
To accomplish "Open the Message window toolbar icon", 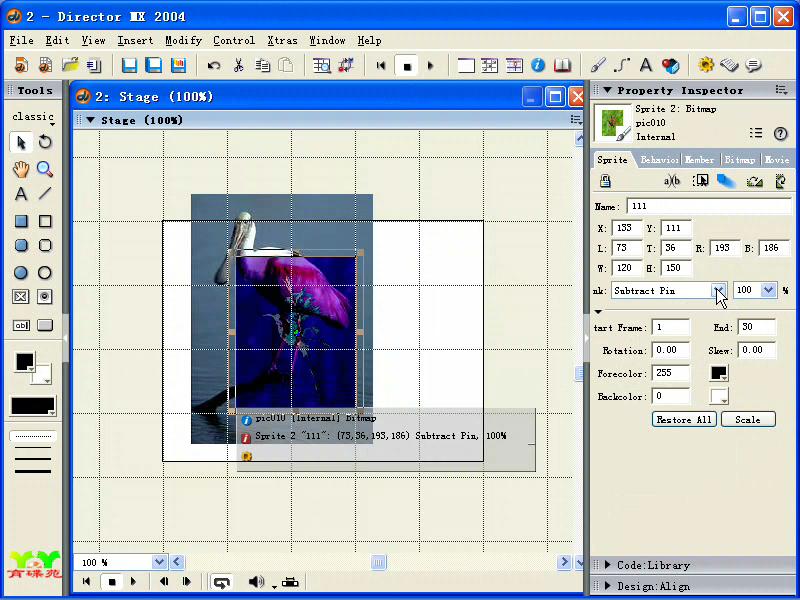I will click(754, 65).
